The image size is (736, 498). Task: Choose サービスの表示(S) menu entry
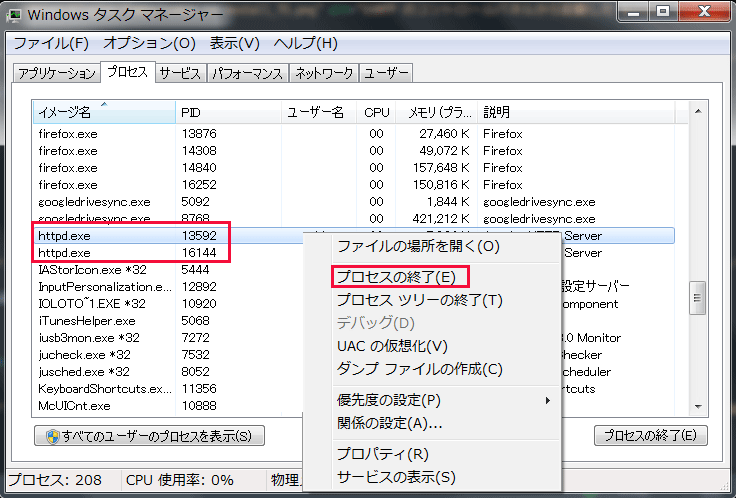tap(395, 477)
